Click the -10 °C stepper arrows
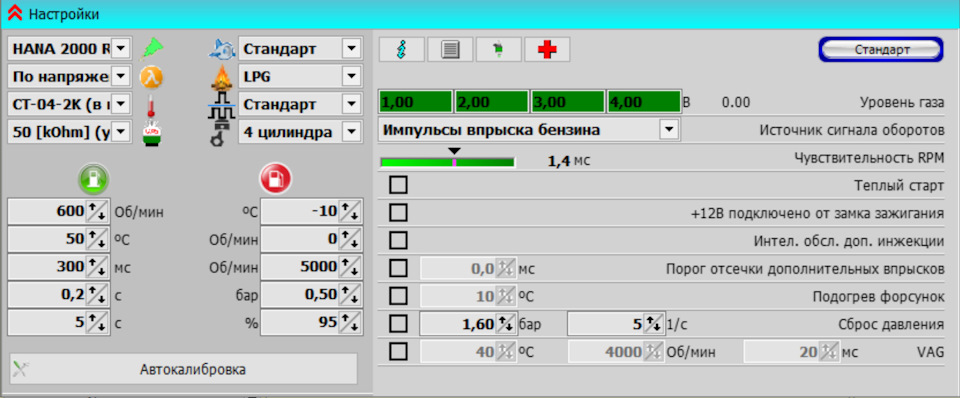The image size is (960, 398). [349, 212]
